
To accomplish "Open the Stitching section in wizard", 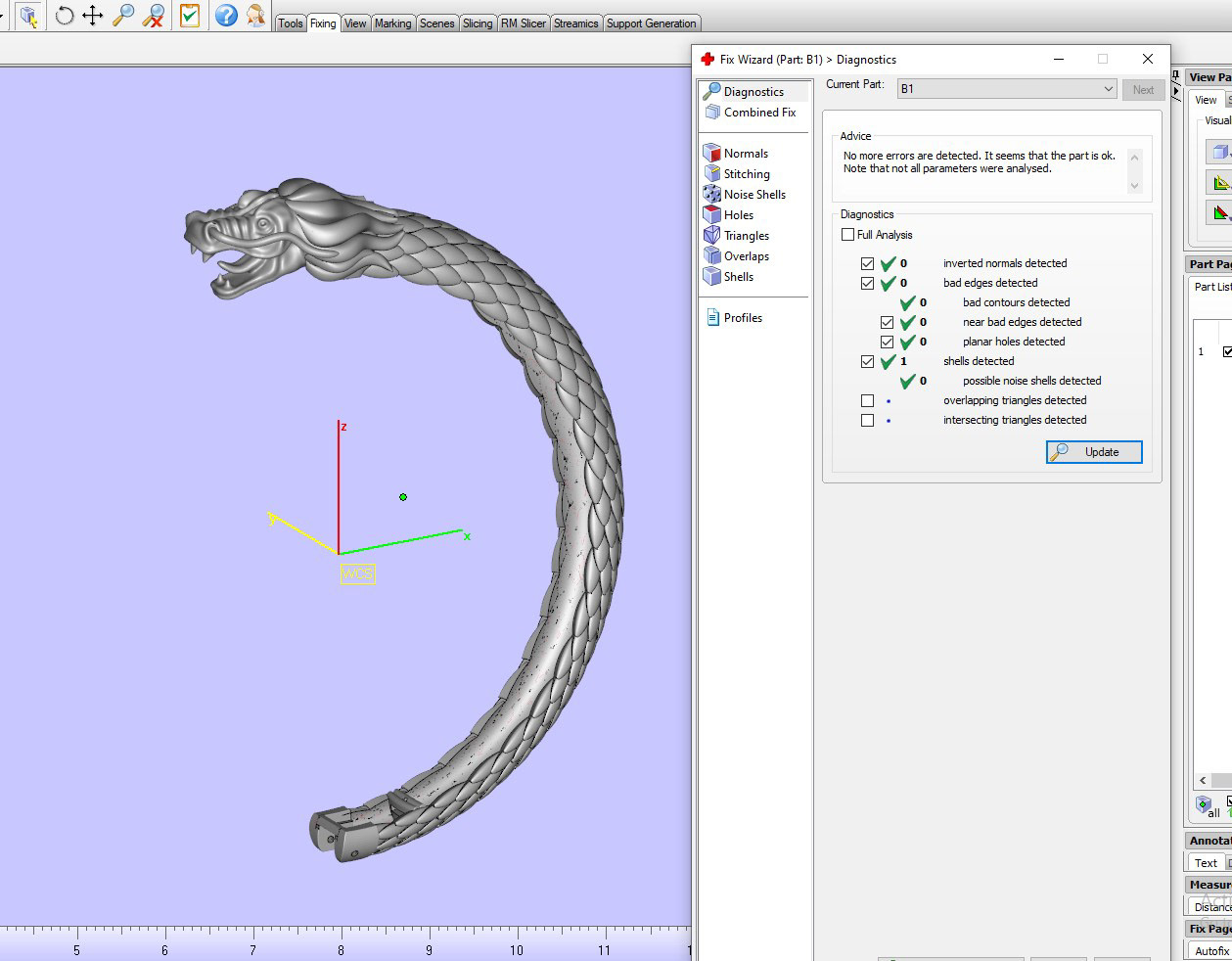I will tap(746, 174).
